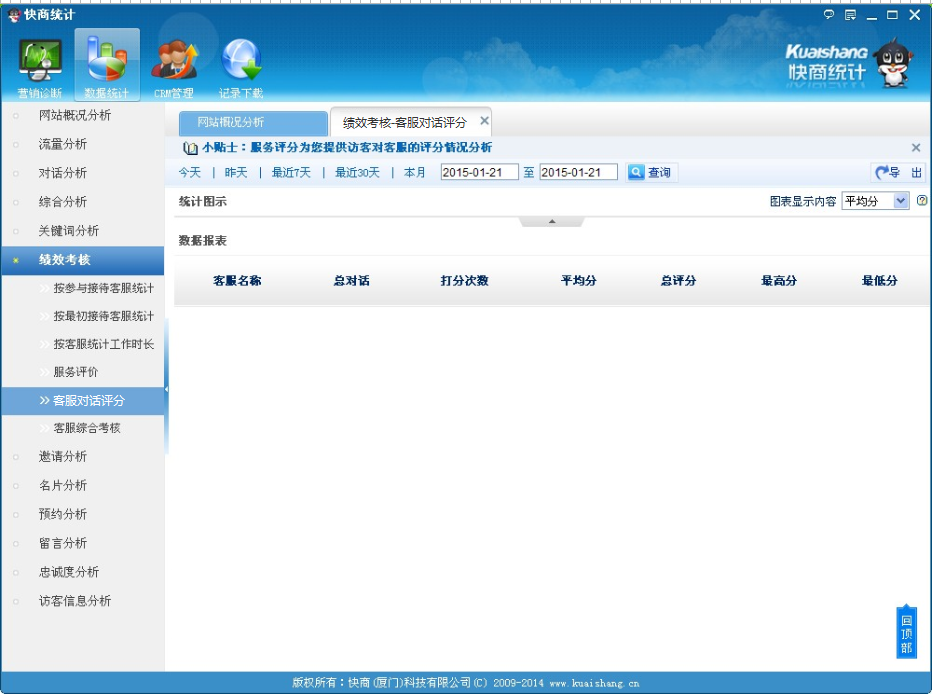
Task: Select 服务评价 in the sidebar
Action: (x=76, y=372)
